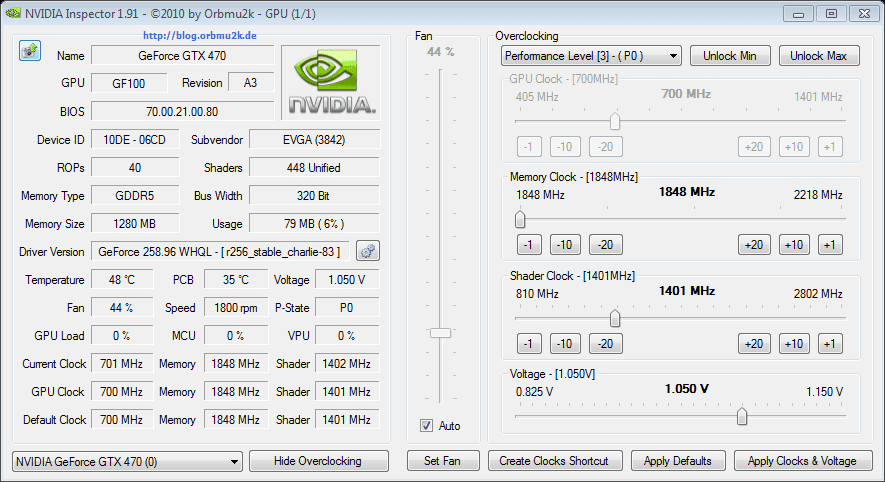This screenshot has height=482, width=885.
Task: Click the screenshot upload icon beside Name
Action: tap(30, 51)
